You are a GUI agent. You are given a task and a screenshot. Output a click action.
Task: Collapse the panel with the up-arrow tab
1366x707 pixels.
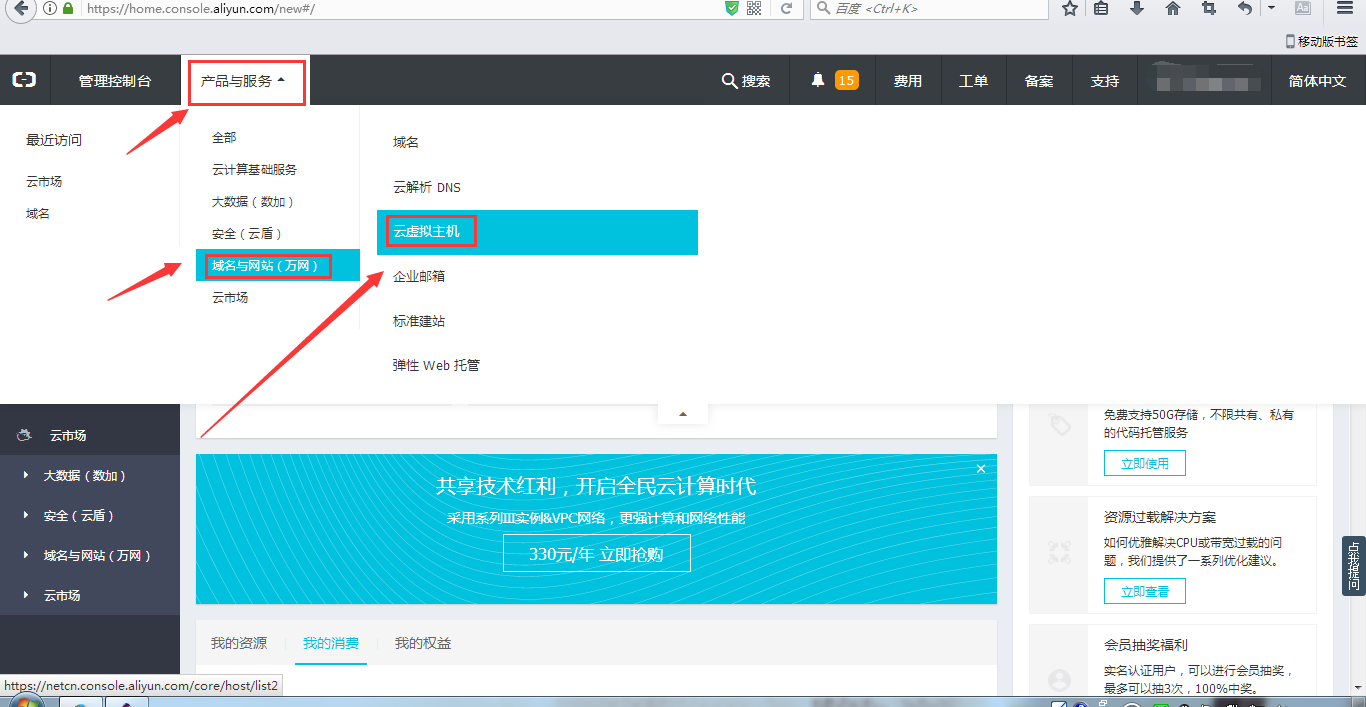click(683, 413)
